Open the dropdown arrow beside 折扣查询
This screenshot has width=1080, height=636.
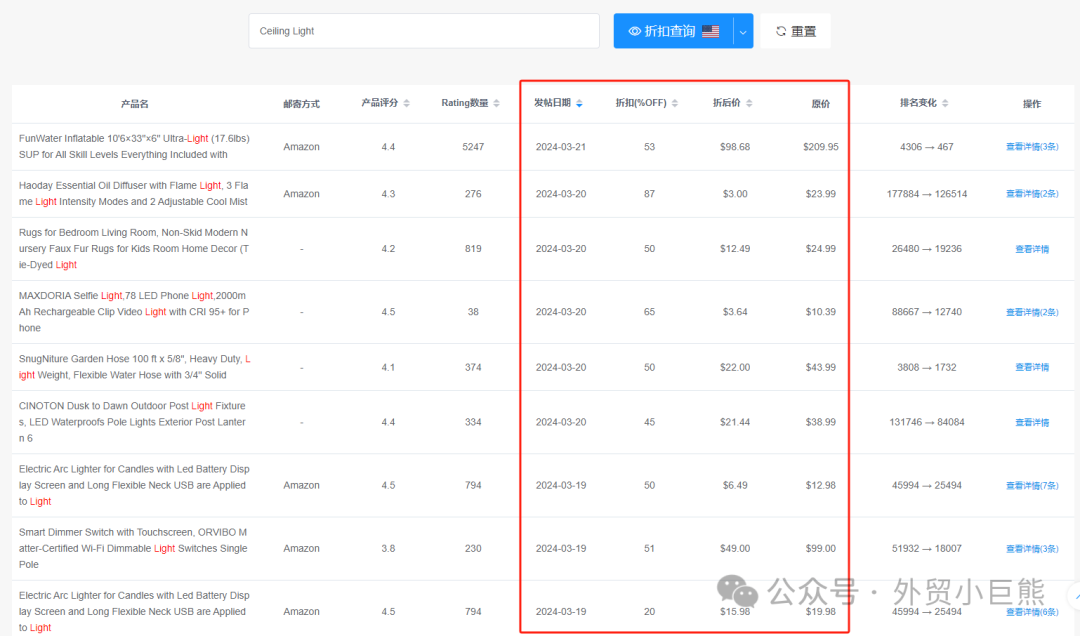(x=743, y=32)
